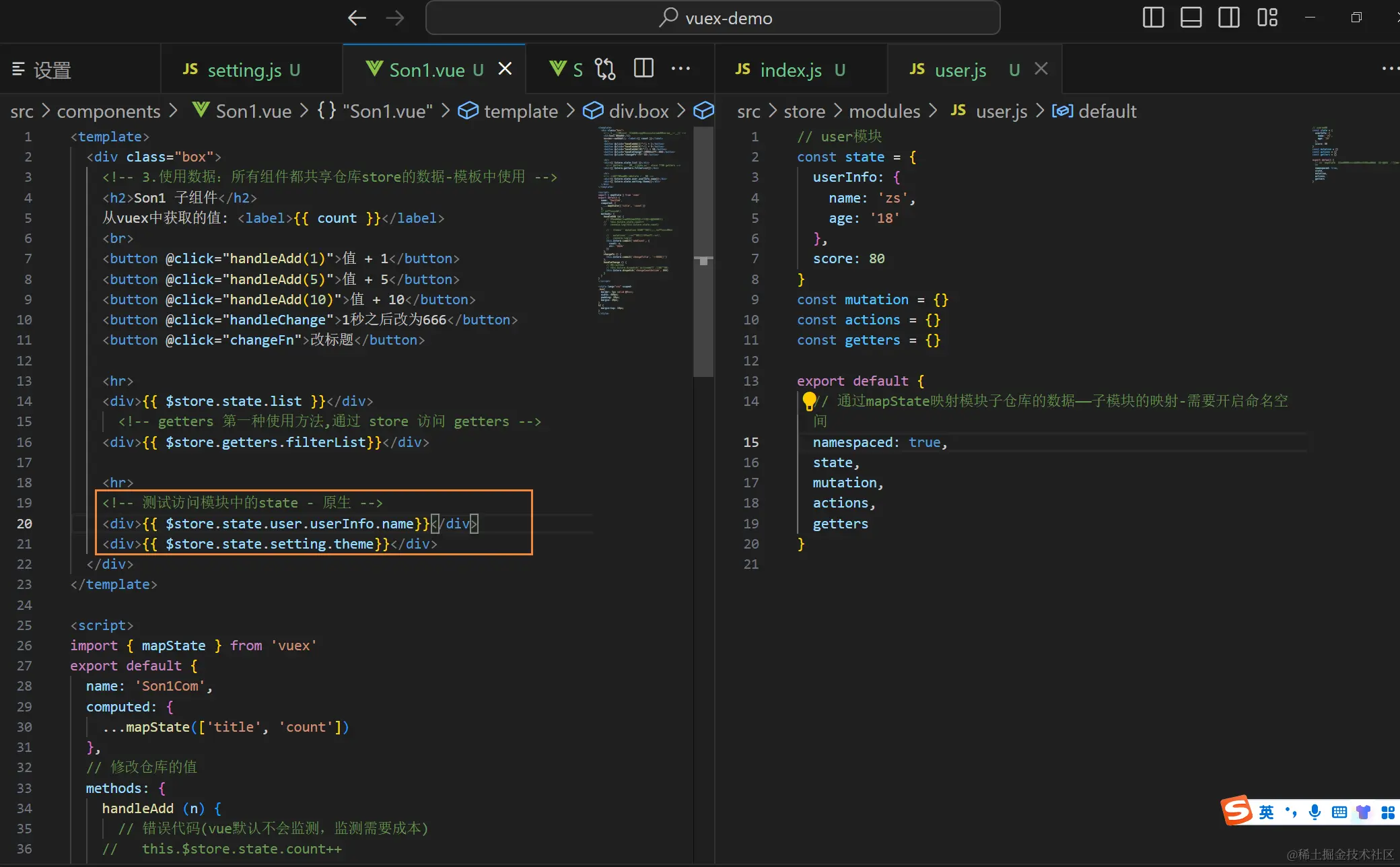Click the JS icon in user.js breadcrumb
The image size is (1400, 867).
(x=958, y=110)
